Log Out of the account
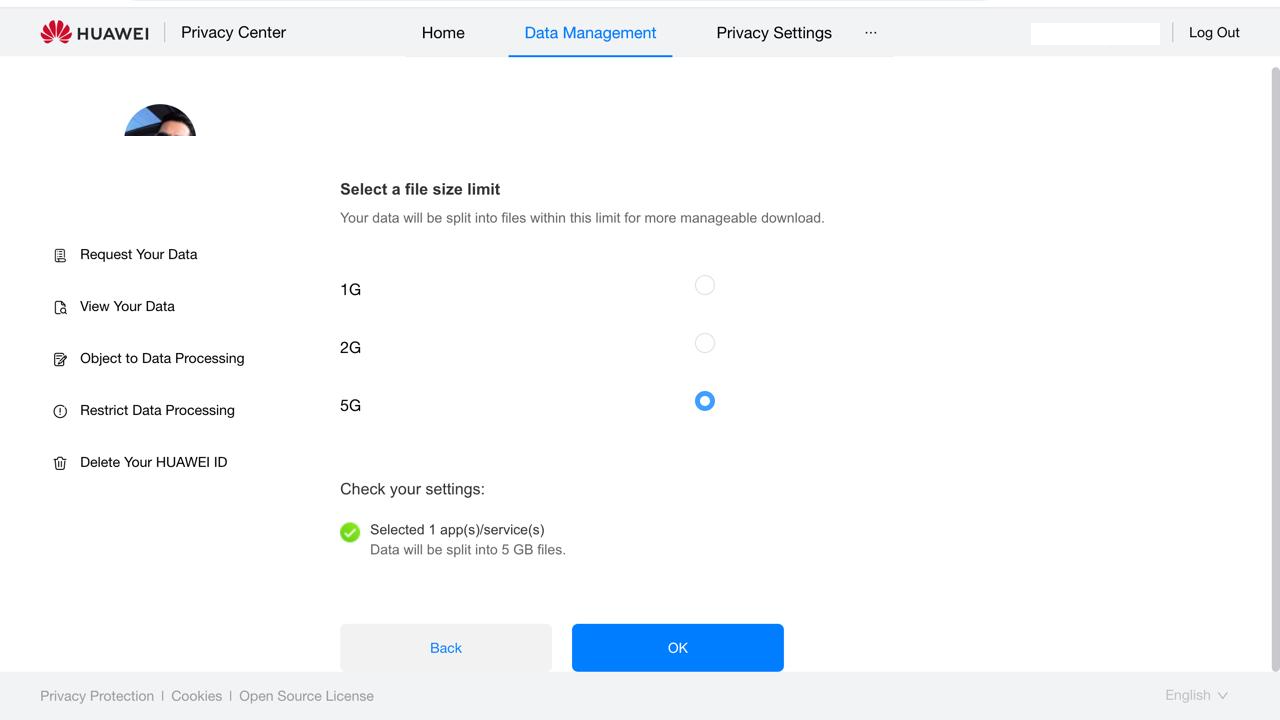1280x720 pixels. point(1214,32)
